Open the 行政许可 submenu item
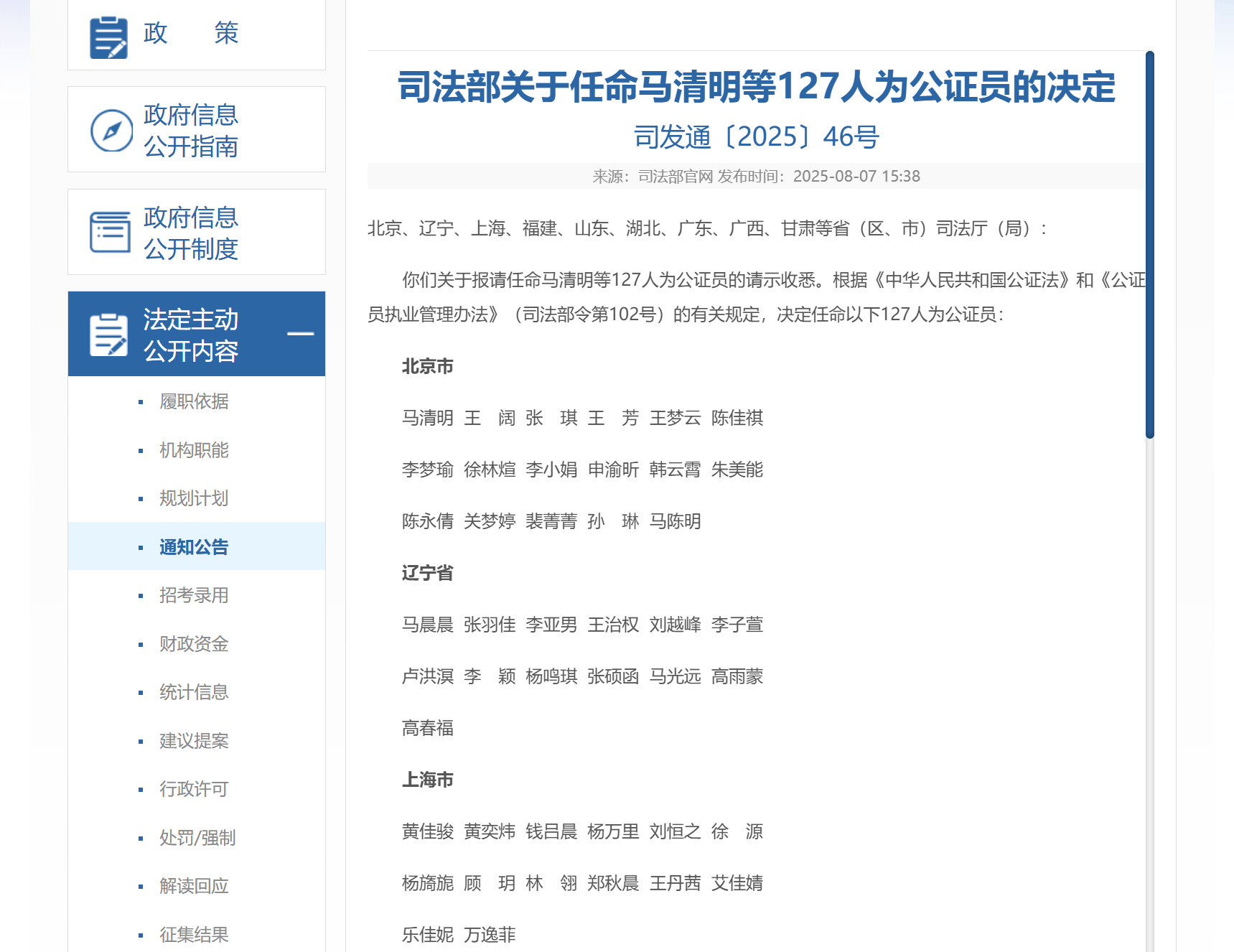1234x952 pixels. click(194, 789)
